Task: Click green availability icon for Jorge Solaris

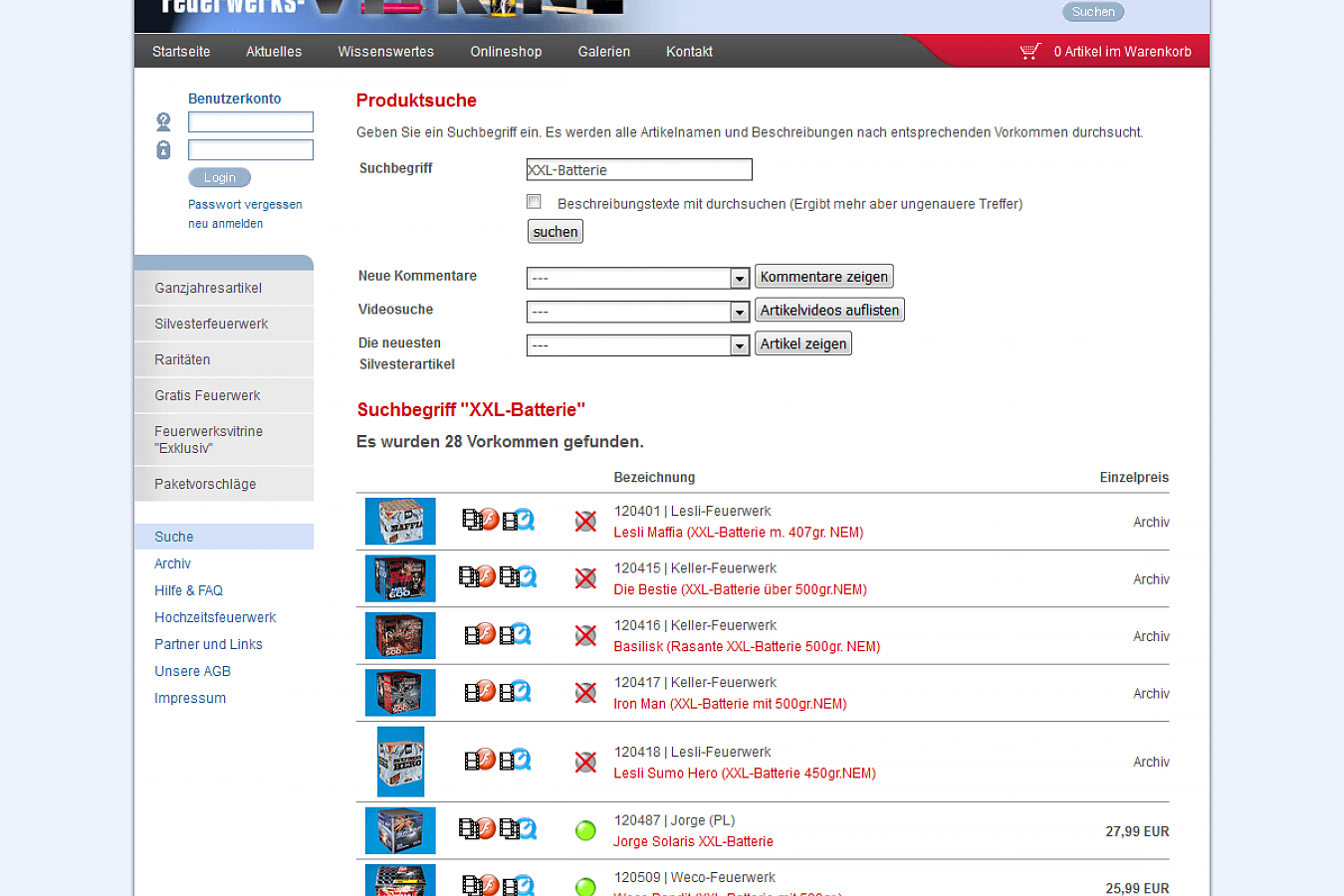Action: pos(585,830)
